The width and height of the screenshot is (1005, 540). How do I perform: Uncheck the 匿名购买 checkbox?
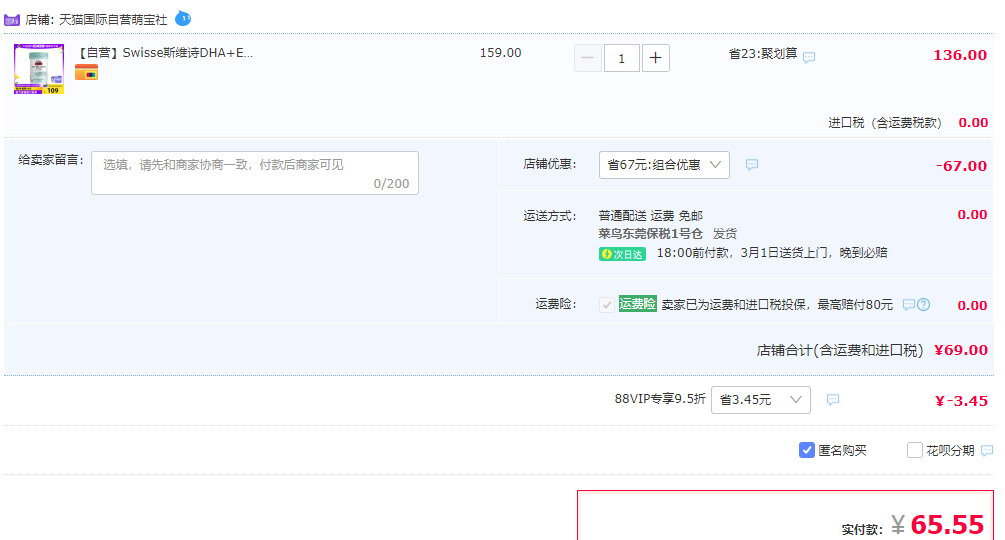click(x=806, y=450)
